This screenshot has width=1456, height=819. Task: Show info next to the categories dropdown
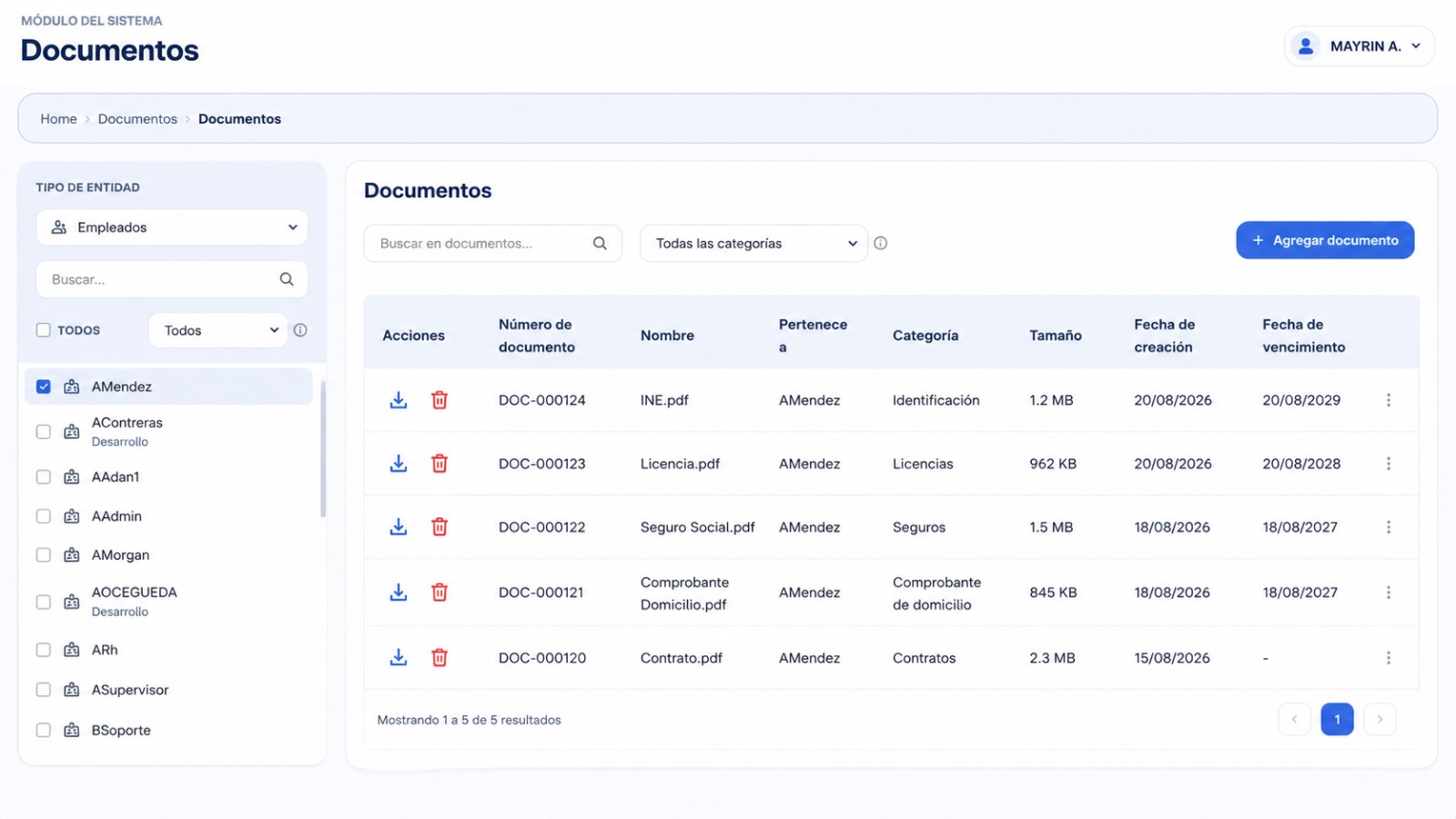881,243
